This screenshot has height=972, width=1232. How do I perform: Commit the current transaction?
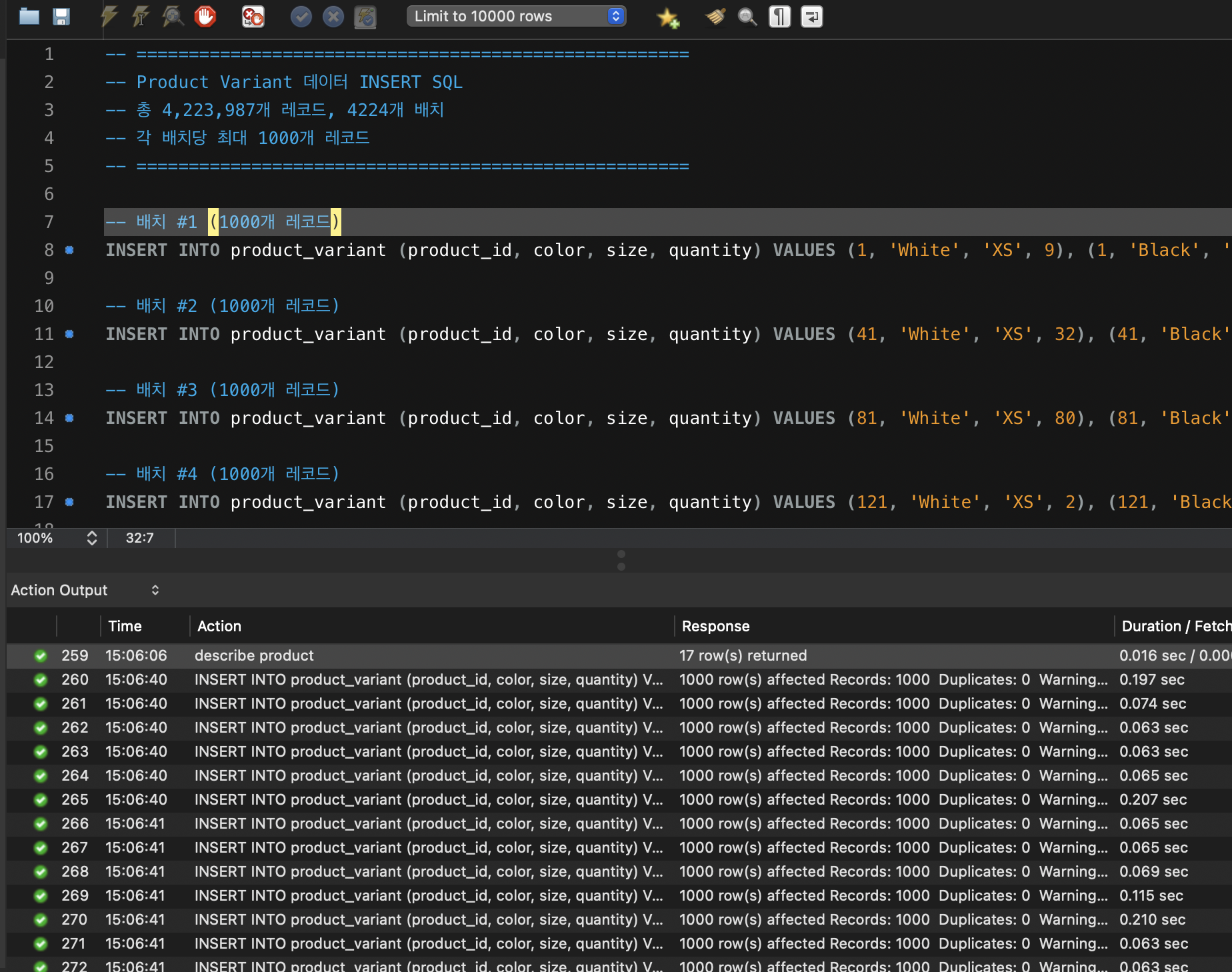point(301,17)
